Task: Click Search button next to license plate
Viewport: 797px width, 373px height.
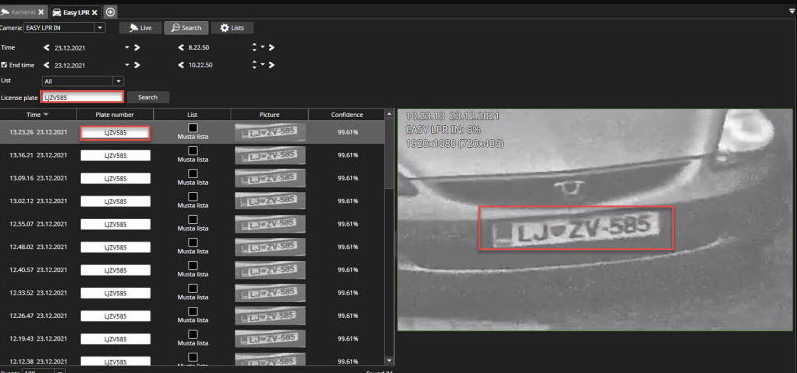Action: click(148, 97)
